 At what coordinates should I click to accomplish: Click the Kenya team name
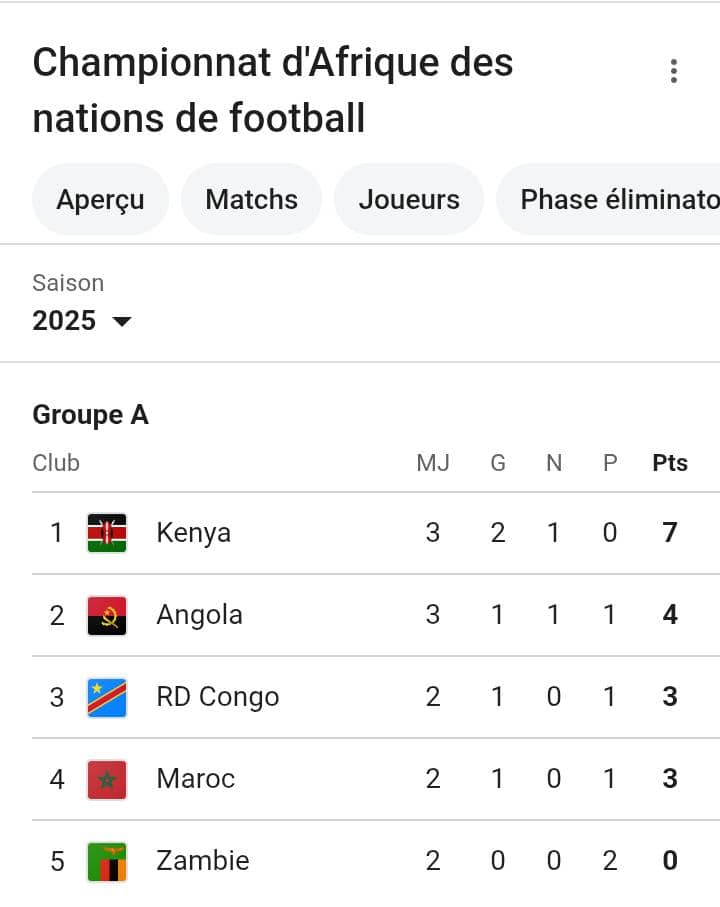193,533
